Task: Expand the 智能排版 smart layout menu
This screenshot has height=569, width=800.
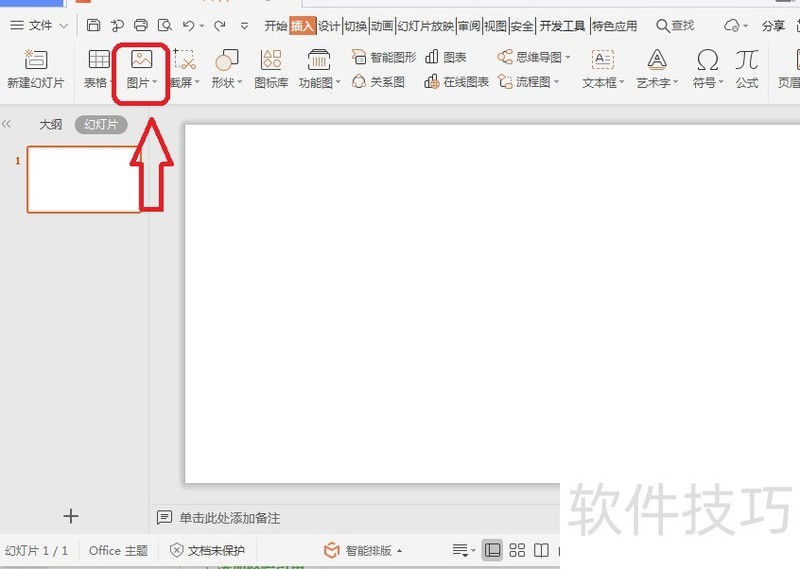Action: pyautogui.click(x=363, y=550)
